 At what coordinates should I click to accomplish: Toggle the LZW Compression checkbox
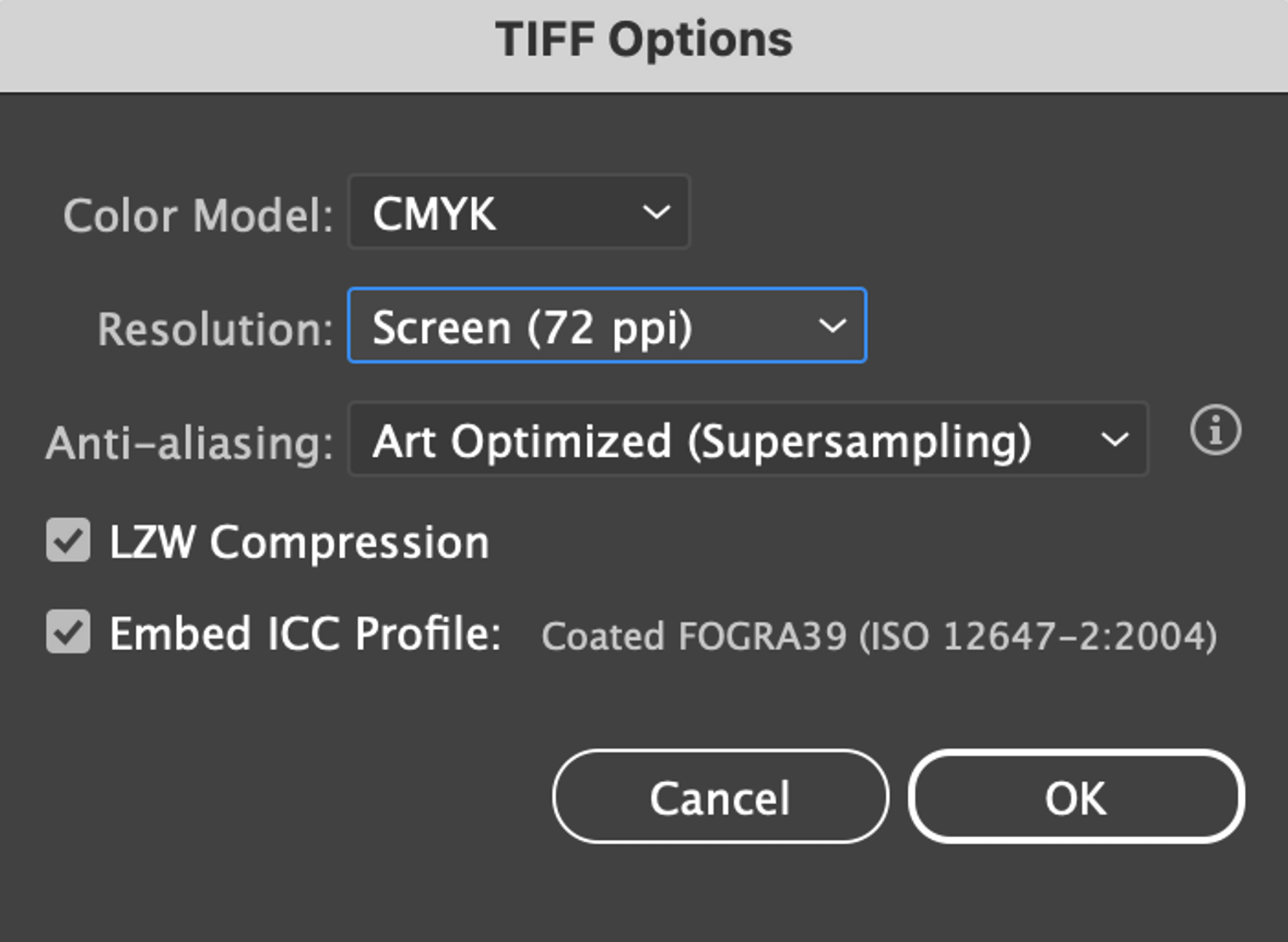(x=68, y=540)
